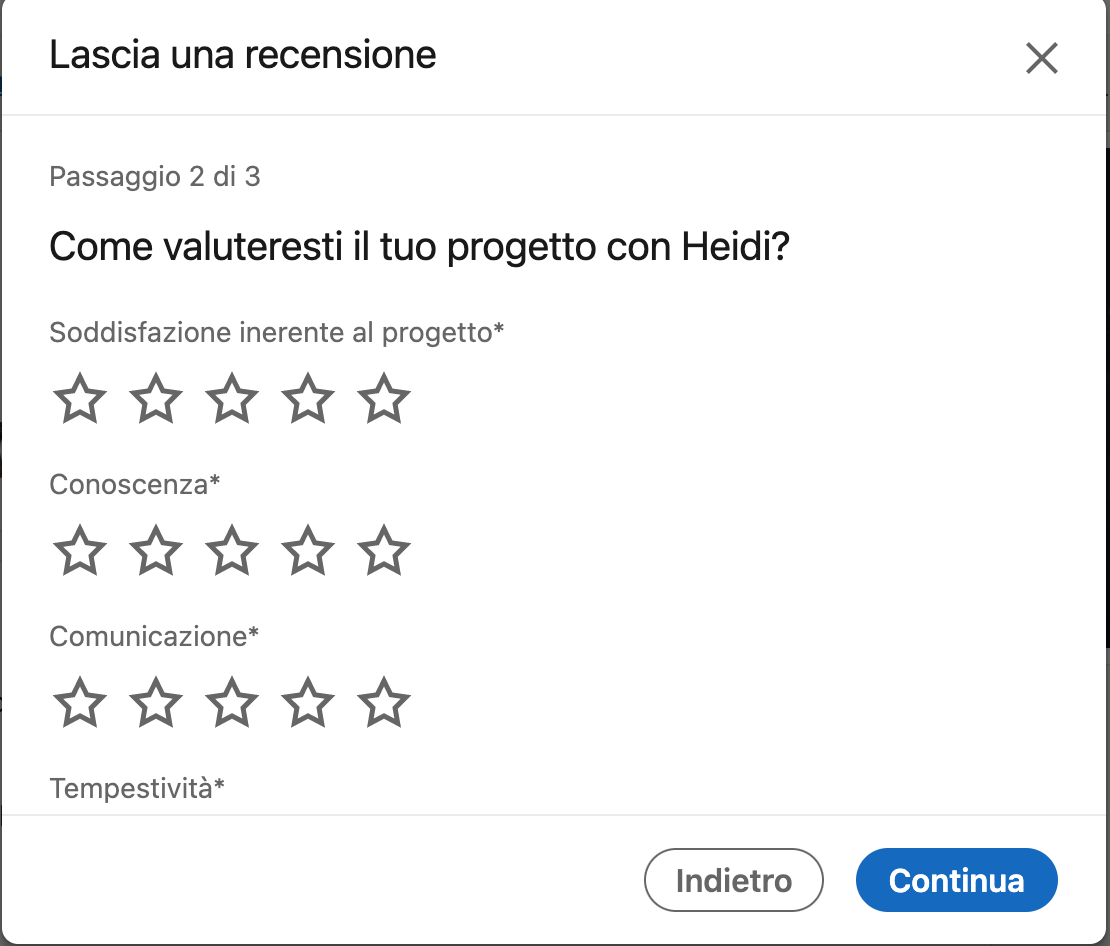Set Conoscenza rating to three stars
This screenshot has width=1110, height=946.
coord(232,552)
